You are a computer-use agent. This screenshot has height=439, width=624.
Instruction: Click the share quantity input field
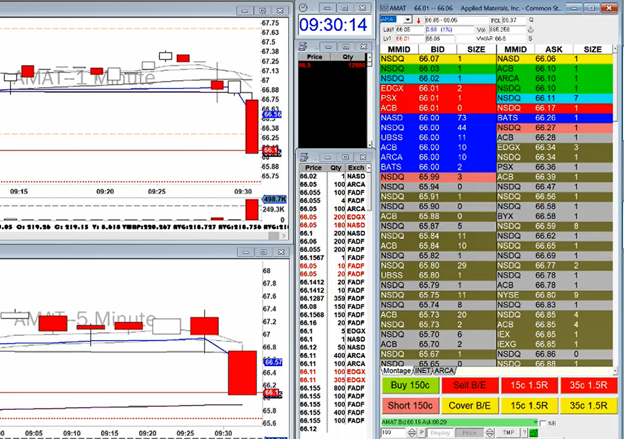tap(394, 432)
